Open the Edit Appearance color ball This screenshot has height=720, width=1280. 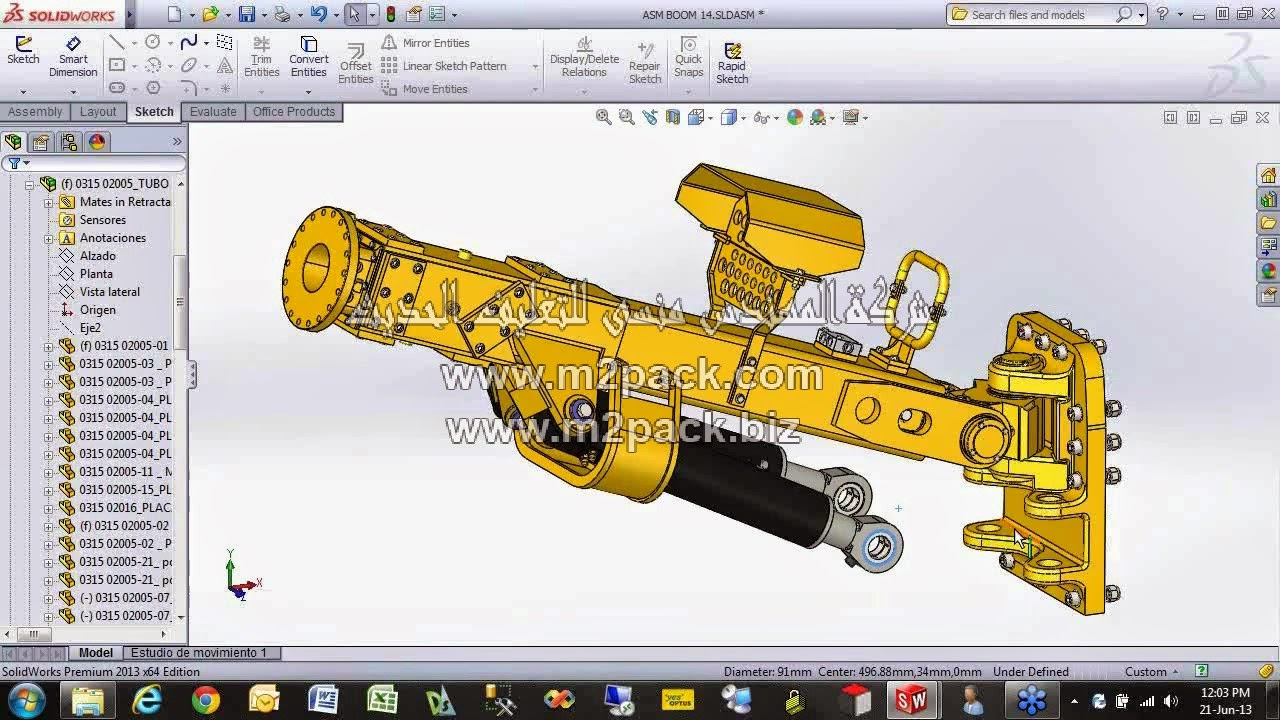(x=795, y=117)
